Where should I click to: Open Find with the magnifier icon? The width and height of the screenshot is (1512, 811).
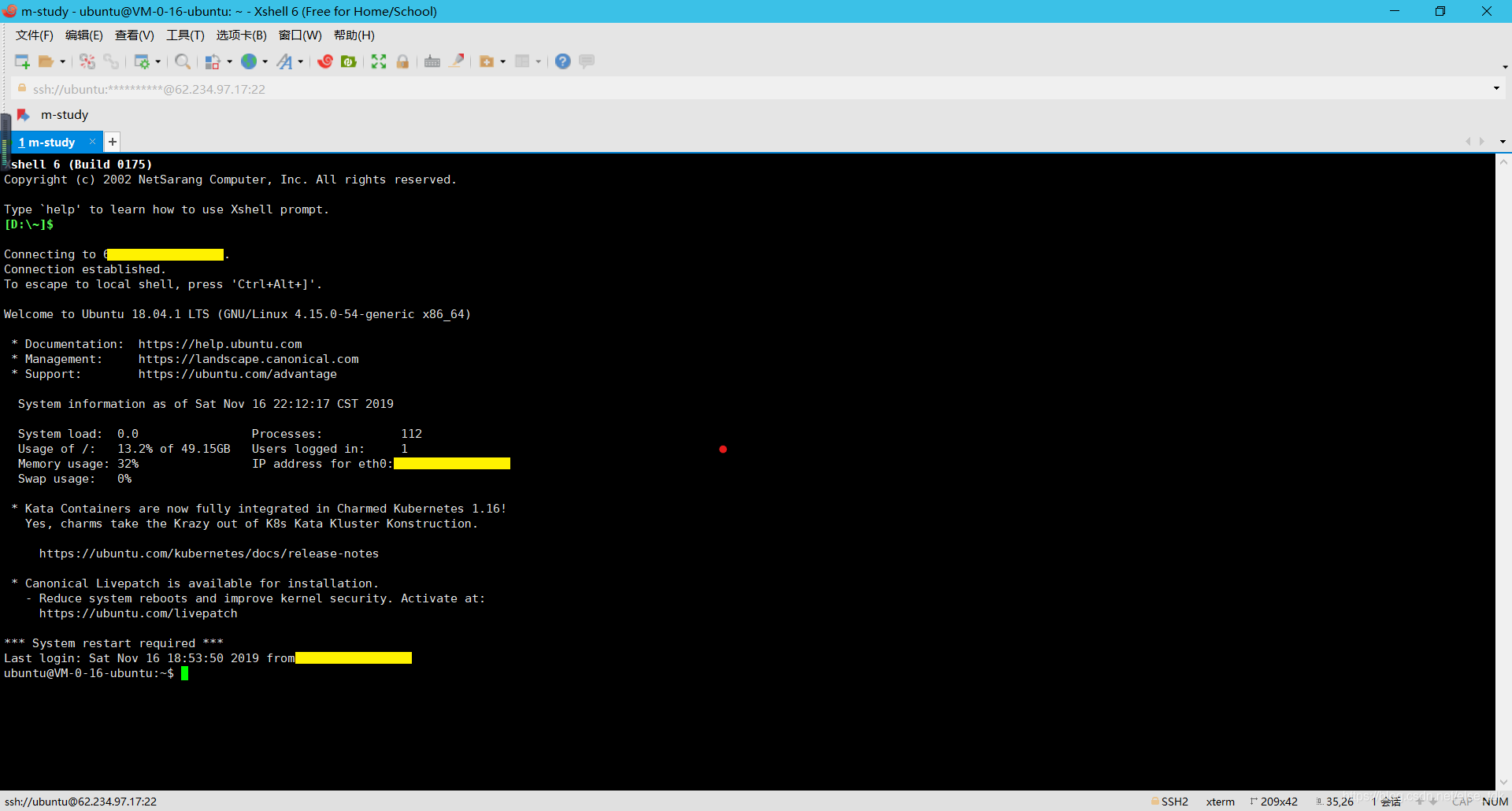click(183, 61)
